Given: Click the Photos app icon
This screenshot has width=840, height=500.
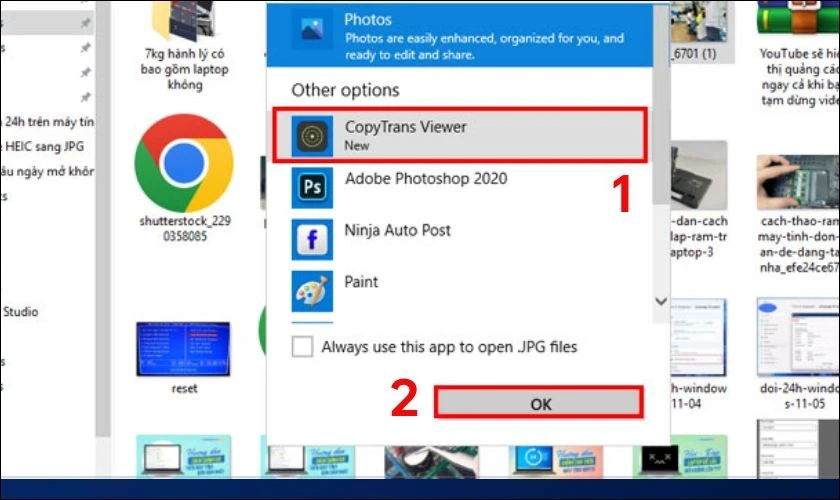Looking at the screenshot, I should [312, 29].
